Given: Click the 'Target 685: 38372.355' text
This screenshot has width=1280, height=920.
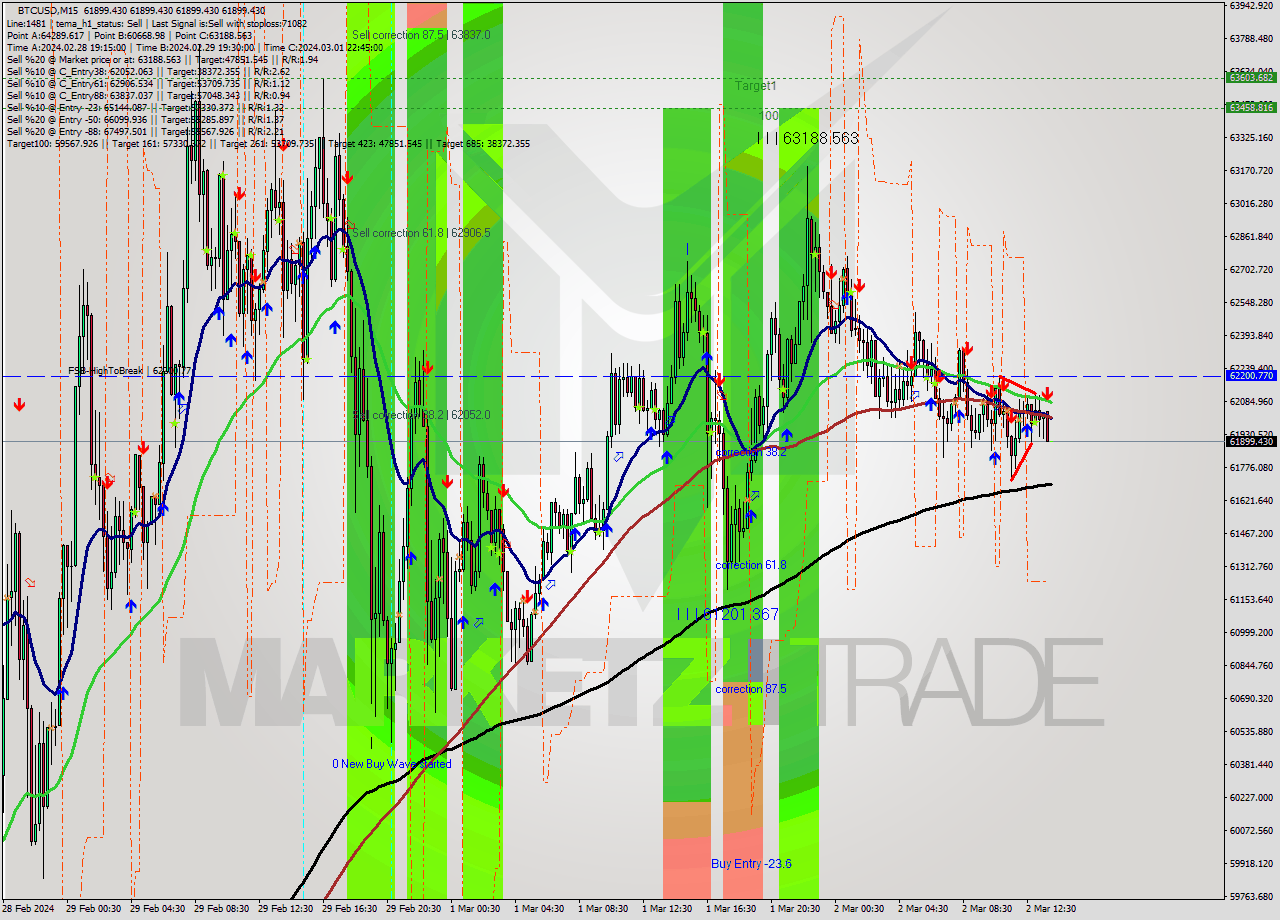Looking at the screenshot, I should tap(483, 143).
